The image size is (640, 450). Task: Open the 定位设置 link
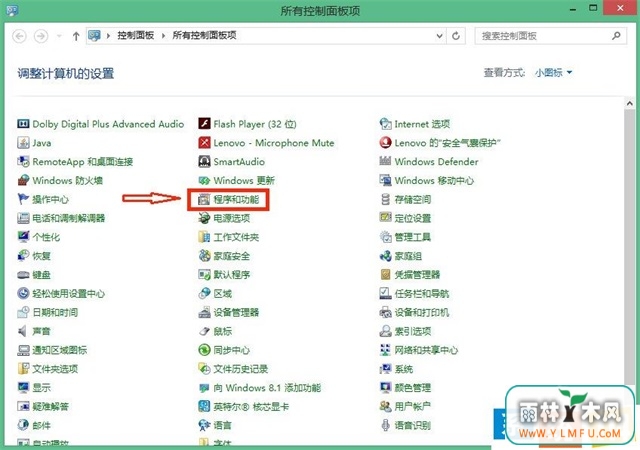tap(413, 218)
